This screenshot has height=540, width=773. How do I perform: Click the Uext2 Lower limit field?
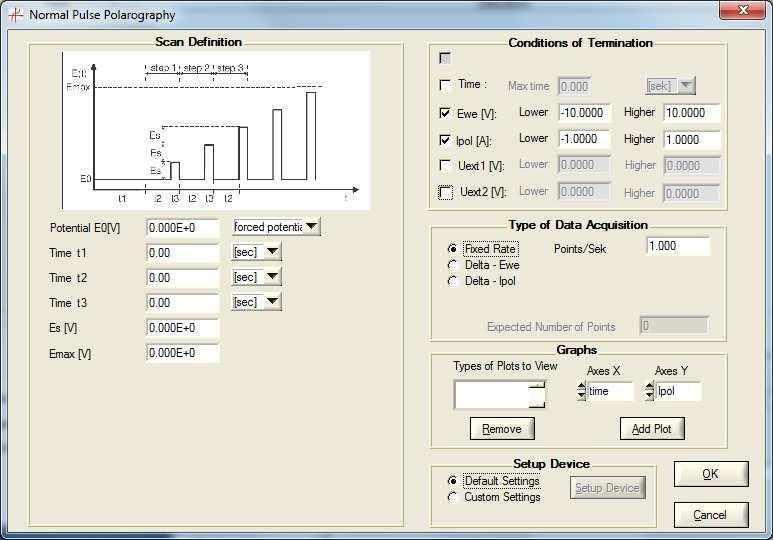click(x=585, y=192)
